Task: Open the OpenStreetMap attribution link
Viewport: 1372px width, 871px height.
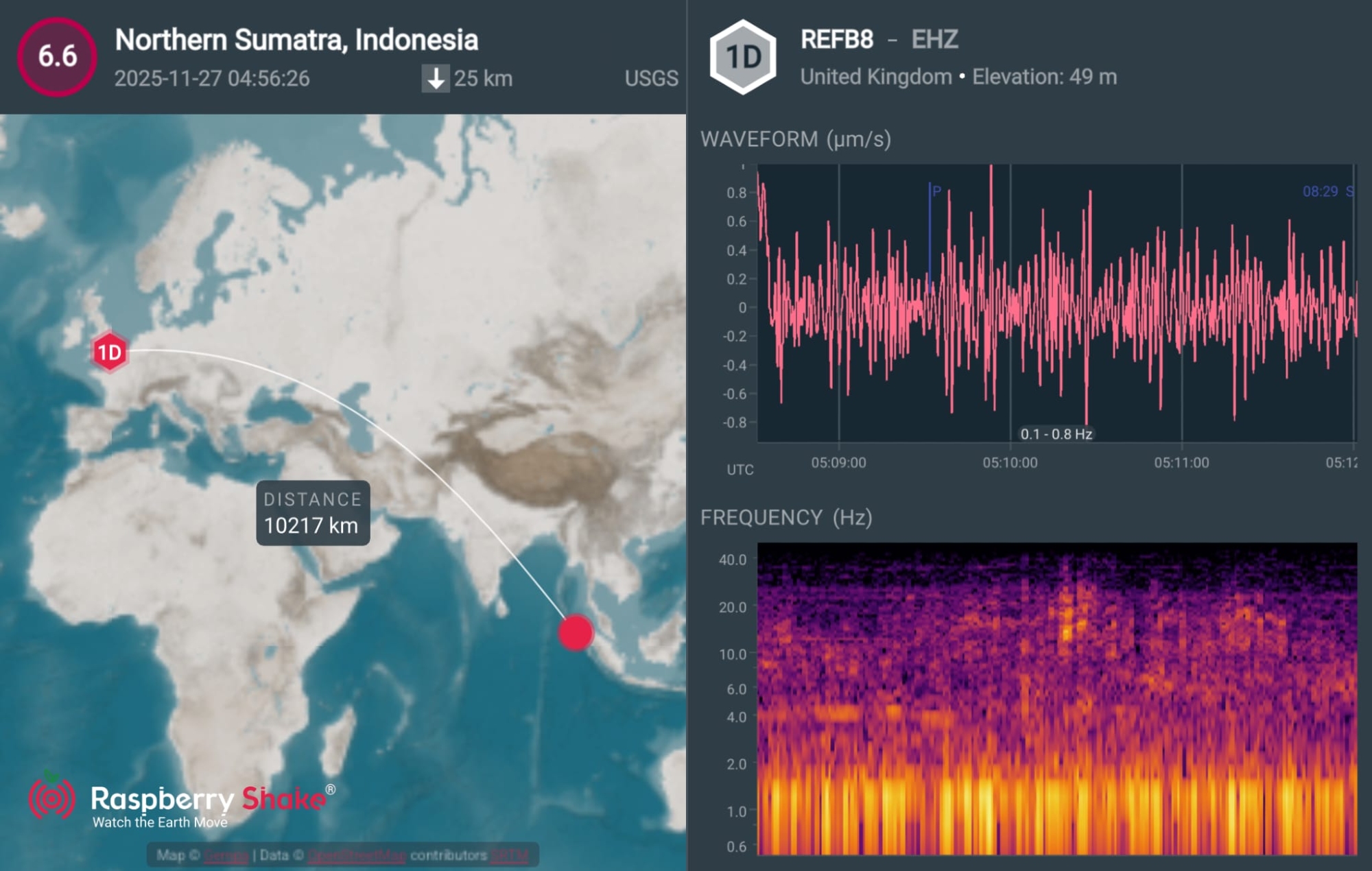Action: 357,855
